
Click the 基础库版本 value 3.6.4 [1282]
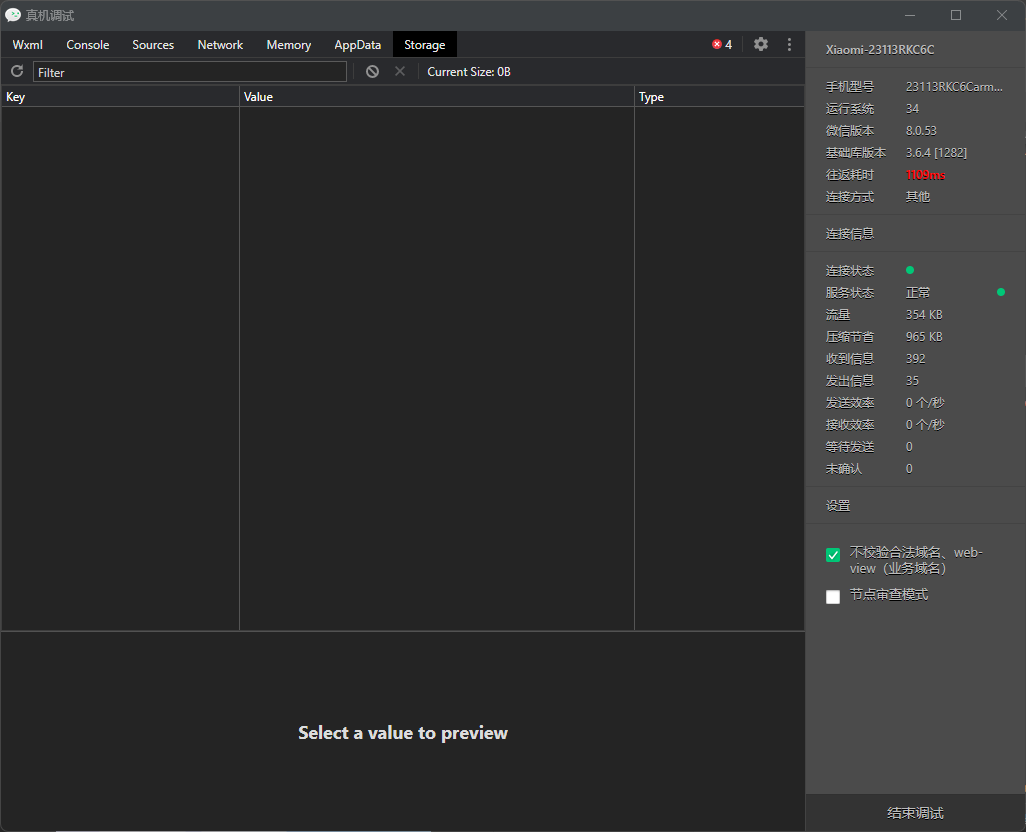936,152
